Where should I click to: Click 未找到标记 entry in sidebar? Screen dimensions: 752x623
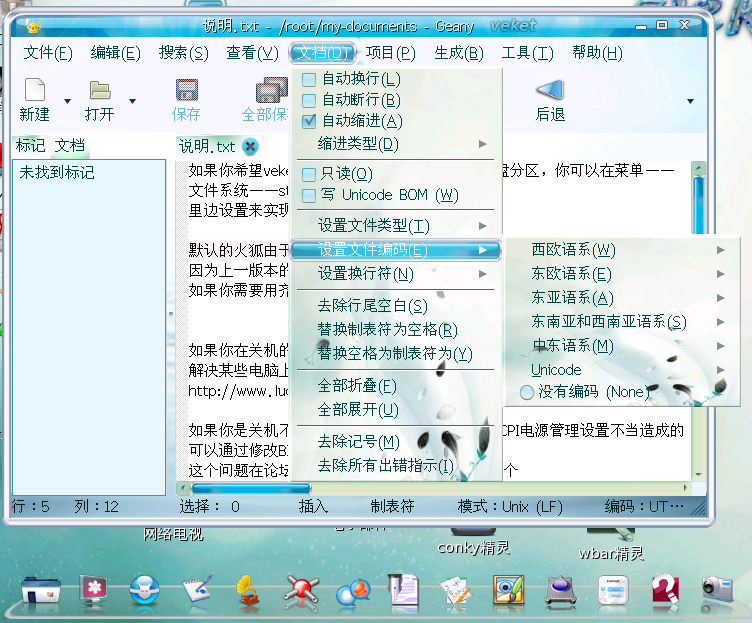(x=57, y=172)
